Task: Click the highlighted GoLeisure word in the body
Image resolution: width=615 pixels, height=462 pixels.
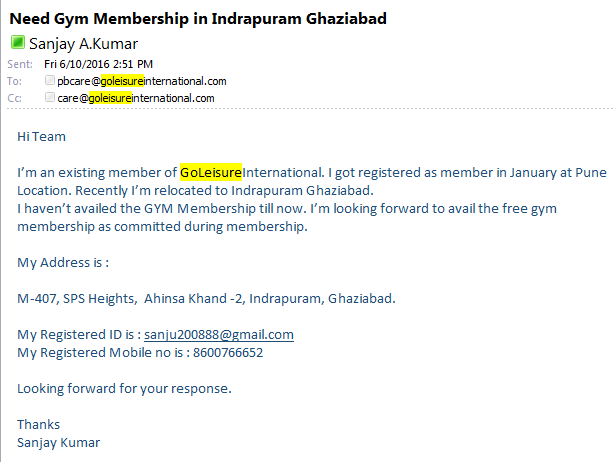Action: pyautogui.click(x=211, y=173)
